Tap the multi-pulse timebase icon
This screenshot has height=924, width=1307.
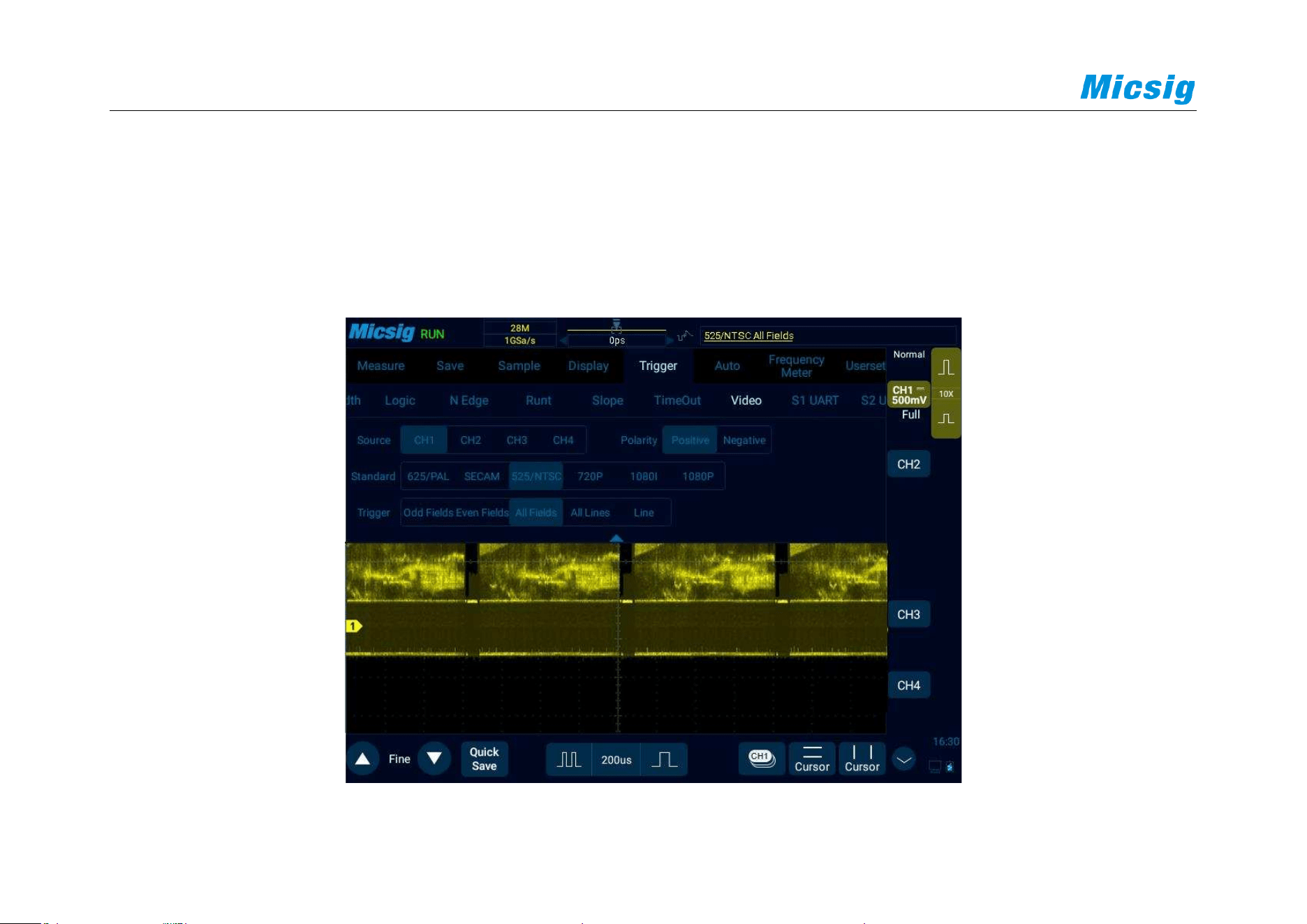coord(569,759)
